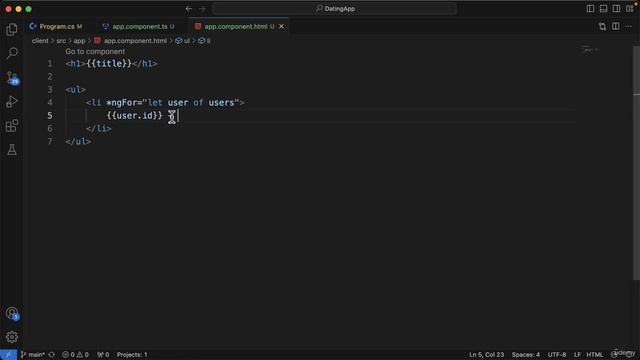Open the Manage settings gear
This screenshot has width=640, height=360.
[12, 337]
